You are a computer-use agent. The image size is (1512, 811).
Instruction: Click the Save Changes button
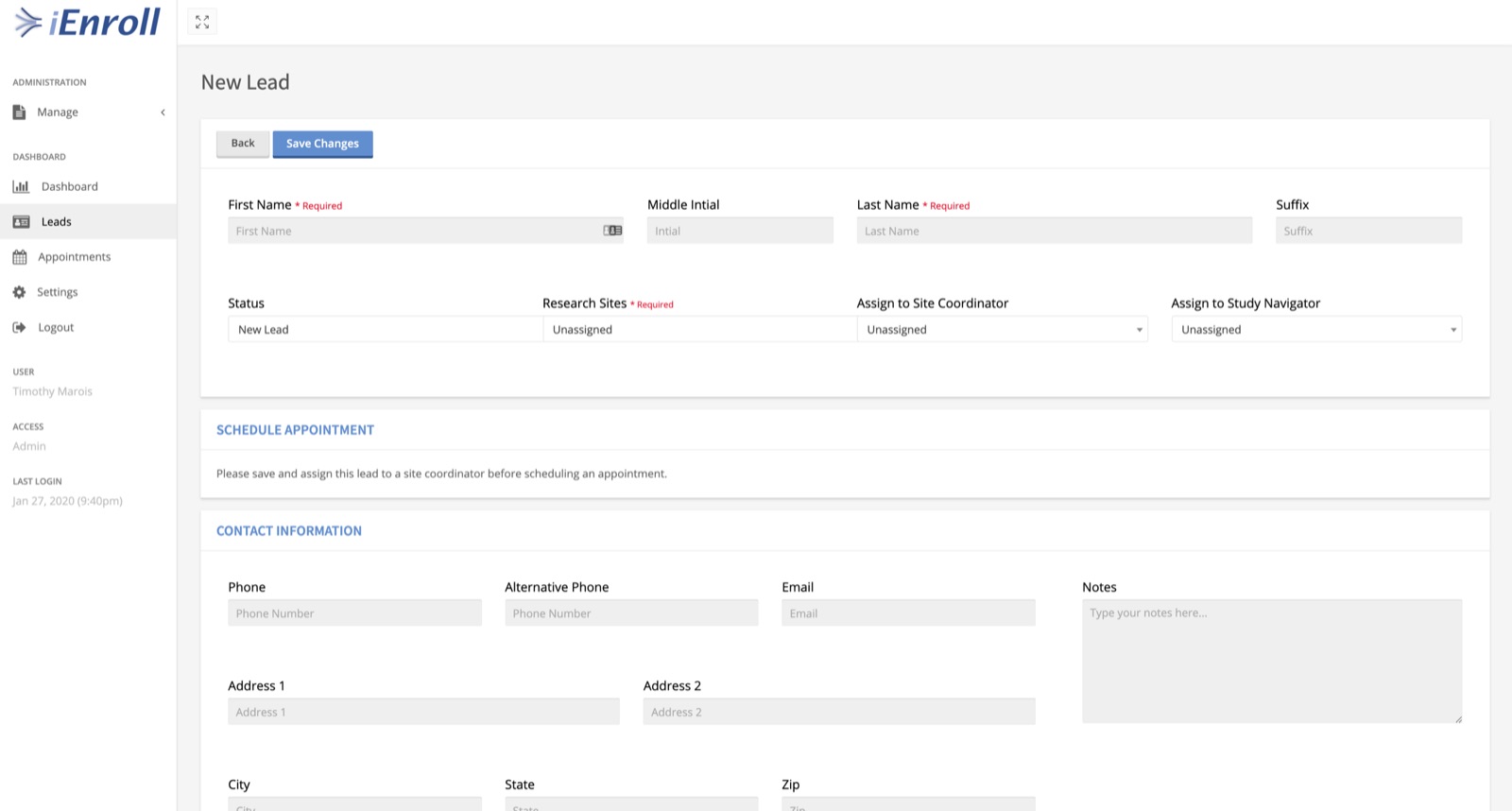click(322, 144)
